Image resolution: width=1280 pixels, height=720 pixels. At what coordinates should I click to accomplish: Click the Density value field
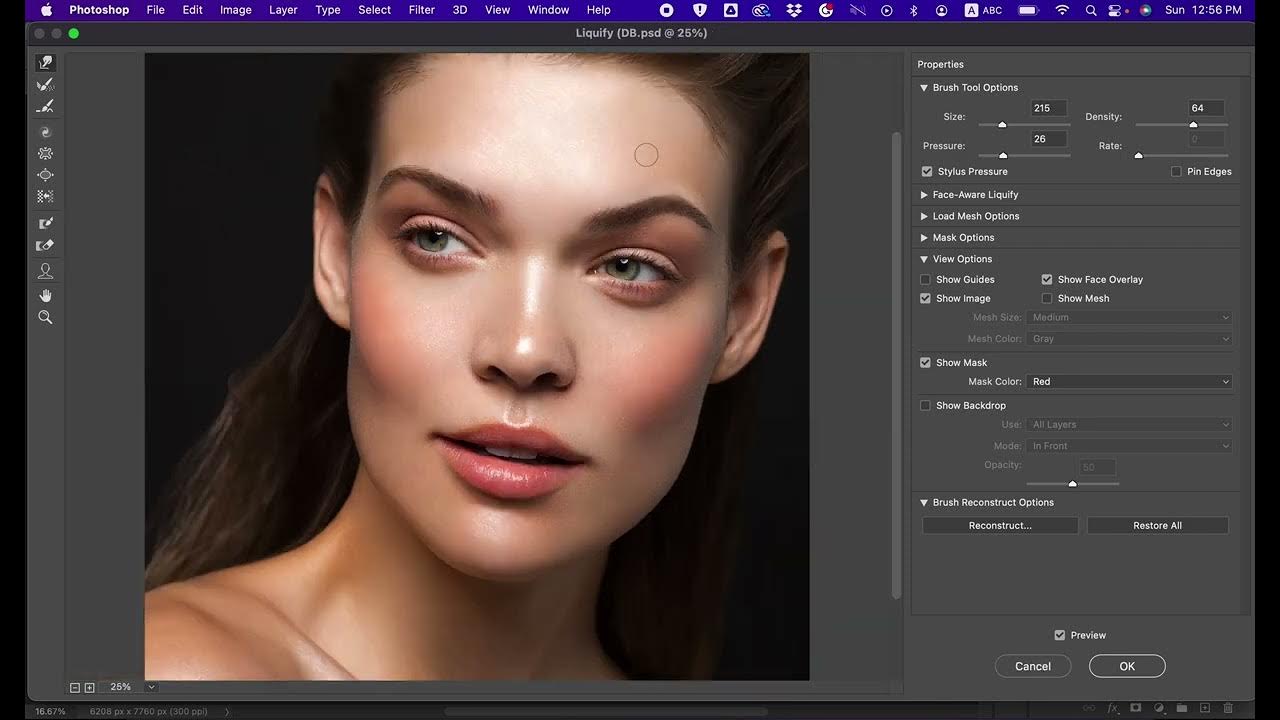[x=1206, y=108]
